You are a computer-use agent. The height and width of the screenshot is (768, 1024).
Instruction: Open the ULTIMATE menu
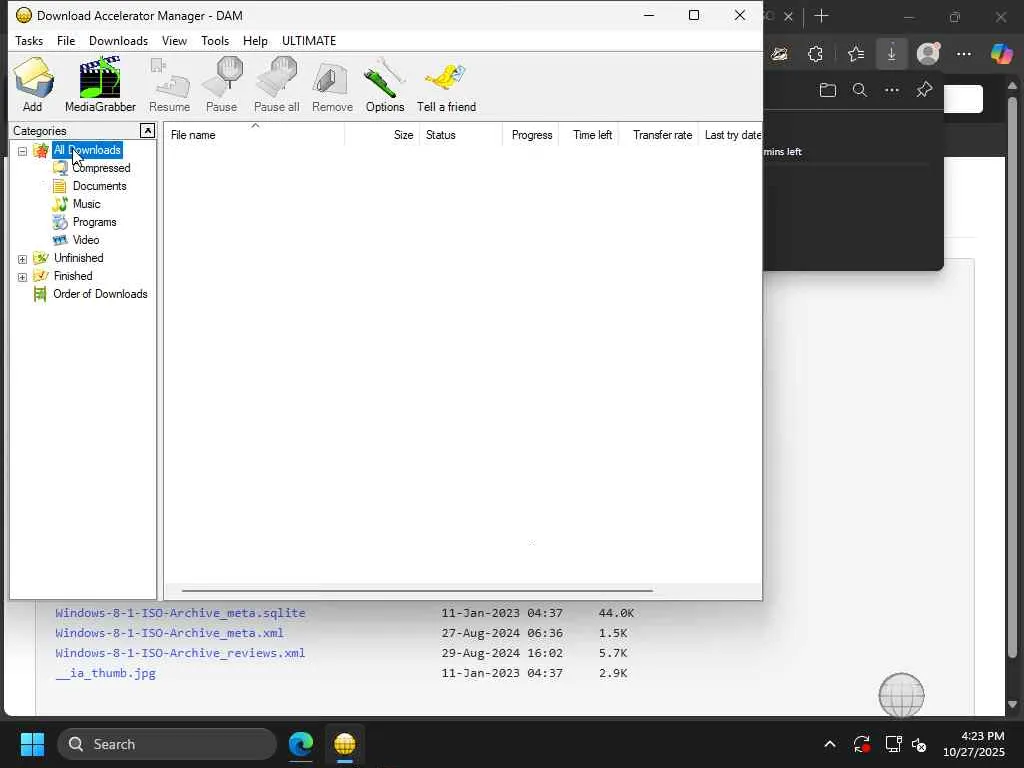(309, 40)
